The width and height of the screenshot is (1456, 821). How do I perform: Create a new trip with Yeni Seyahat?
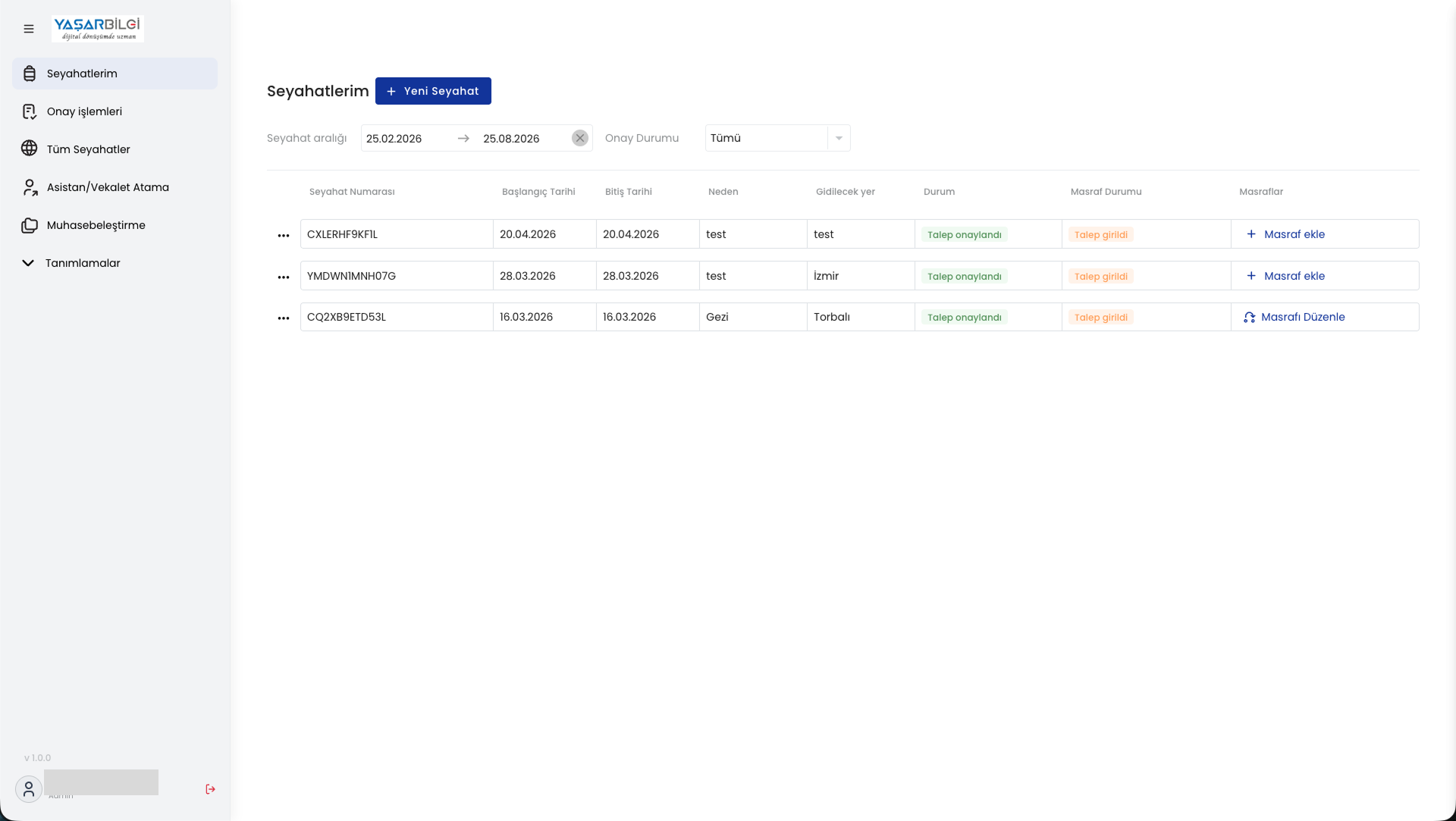click(433, 91)
